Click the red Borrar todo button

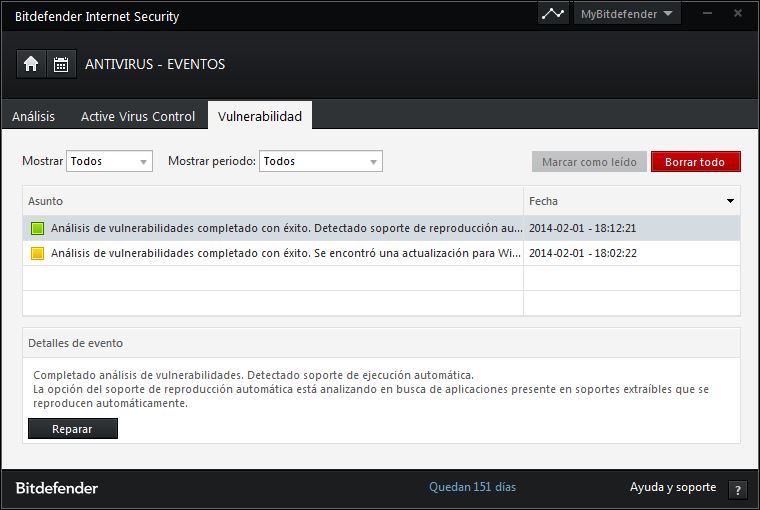(696, 162)
